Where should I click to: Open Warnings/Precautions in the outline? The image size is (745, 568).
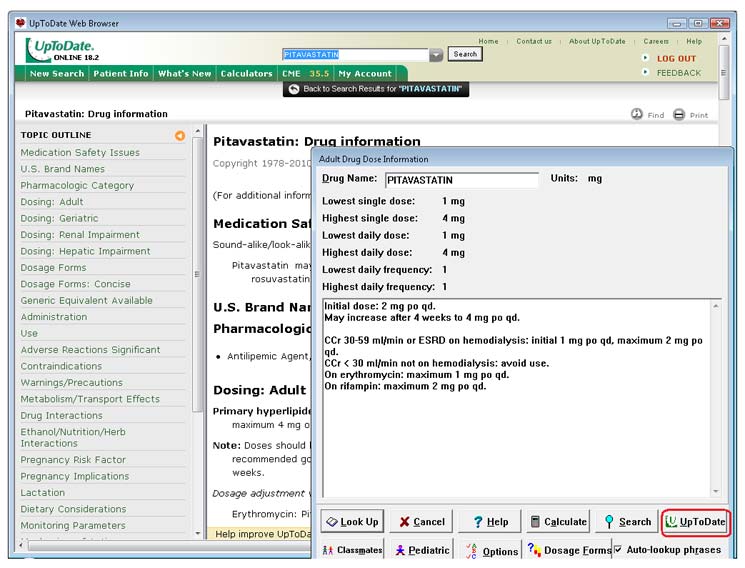coord(71,383)
